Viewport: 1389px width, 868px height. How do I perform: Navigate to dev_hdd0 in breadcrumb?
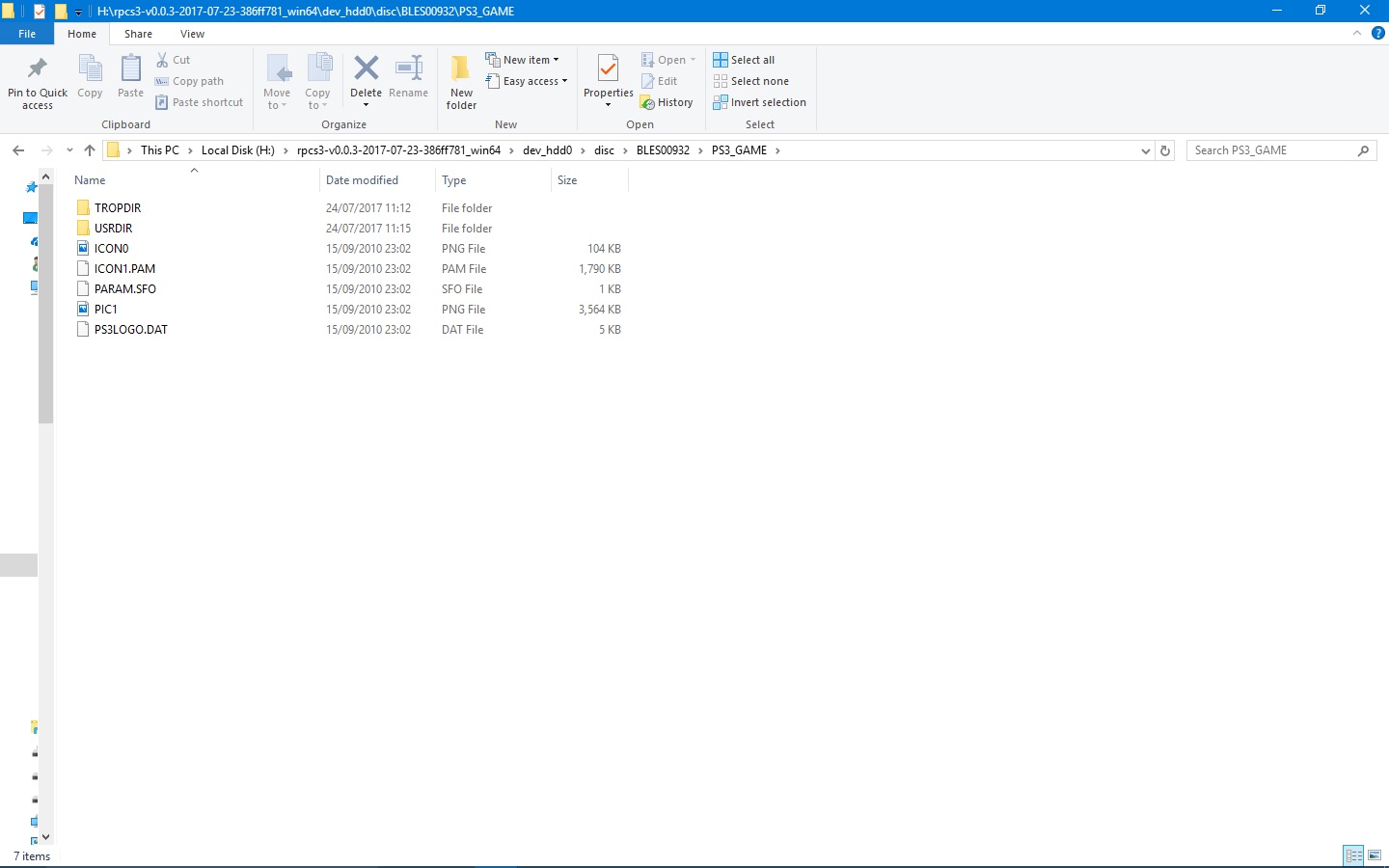coord(547,150)
